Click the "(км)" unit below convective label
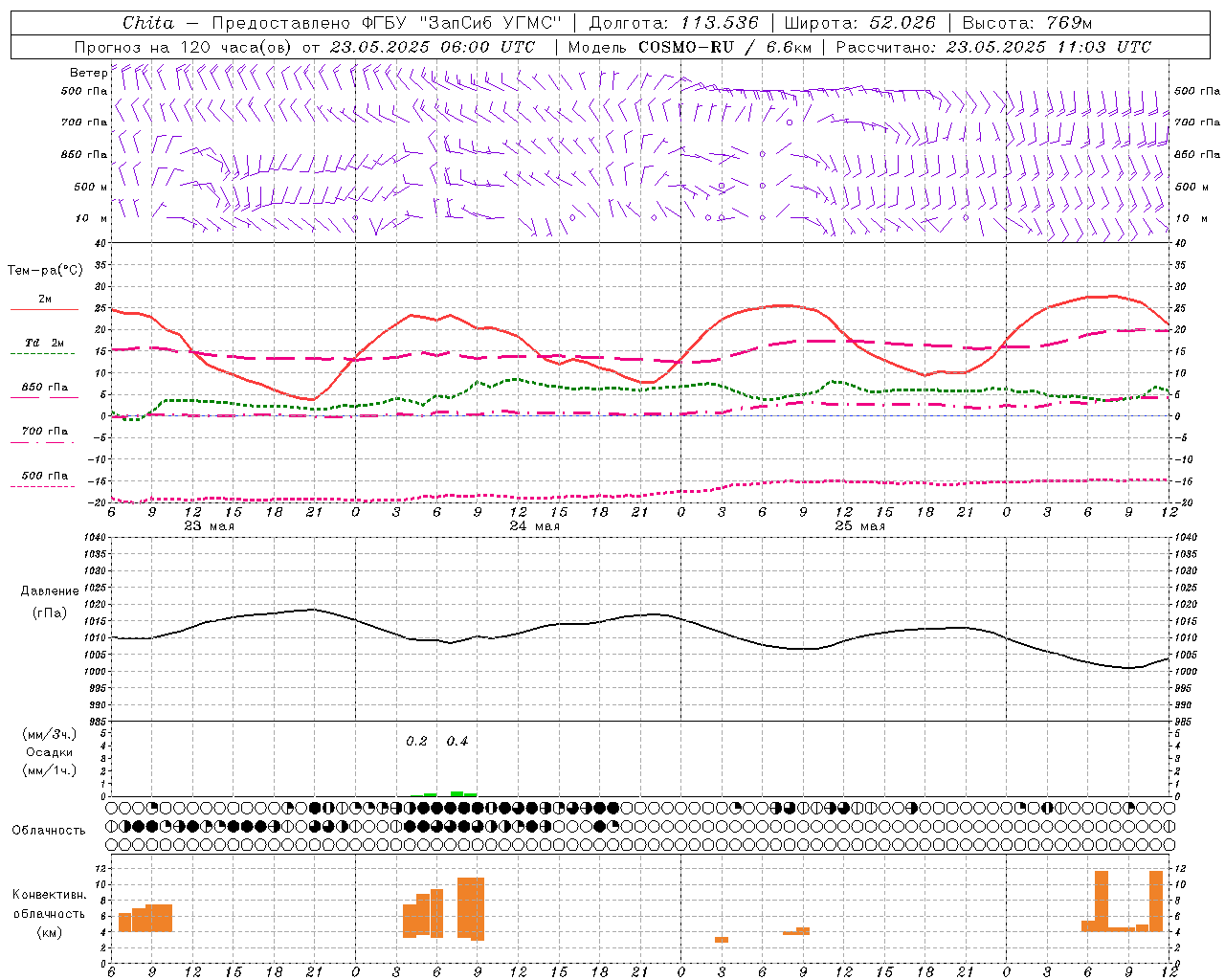The width and height of the screenshot is (1225, 980). (50, 933)
